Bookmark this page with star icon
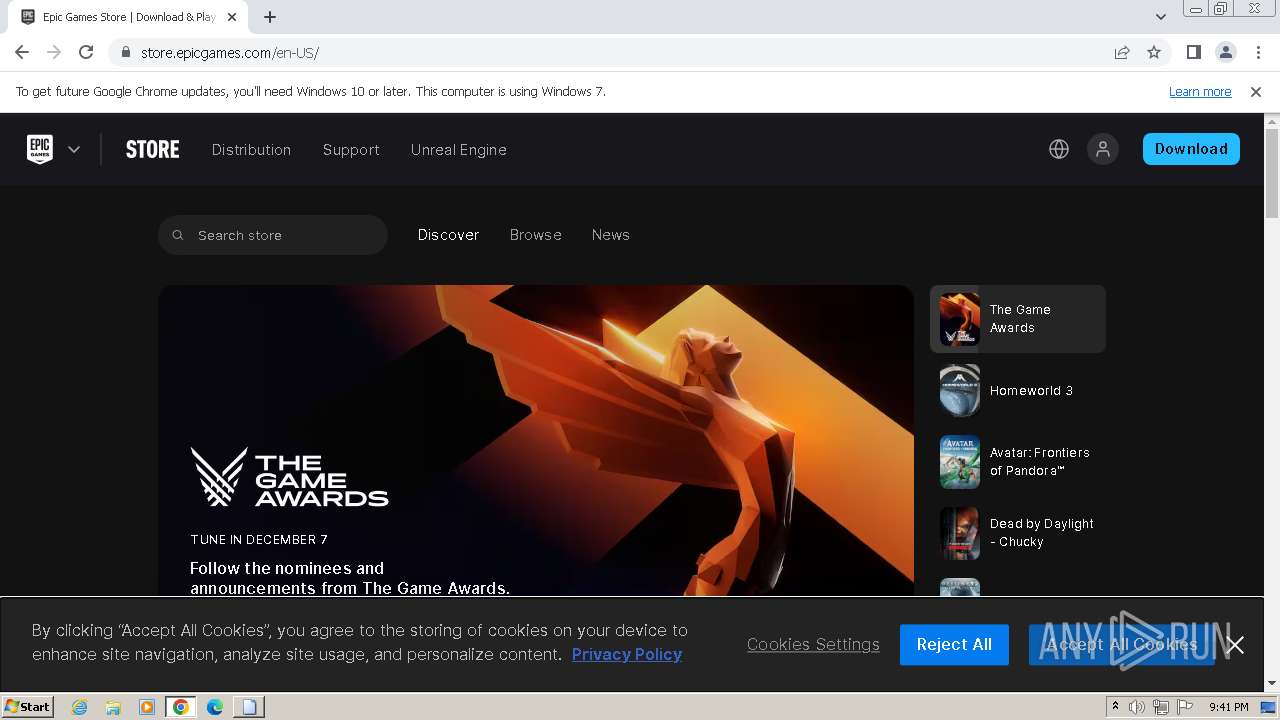This screenshot has width=1280, height=720. tap(1154, 52)
